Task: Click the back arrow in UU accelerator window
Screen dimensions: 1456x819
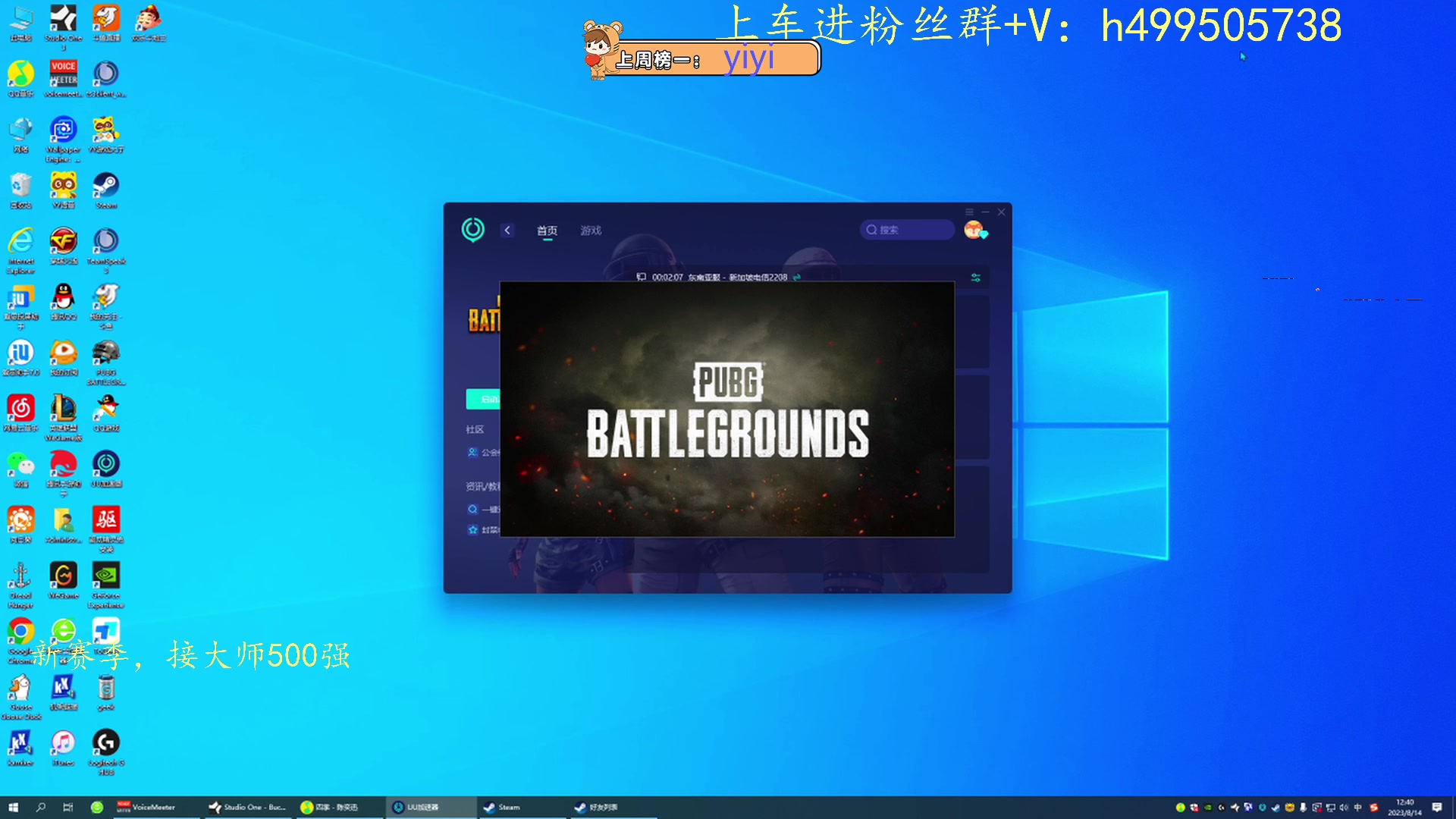Action: tap(507, 230)
